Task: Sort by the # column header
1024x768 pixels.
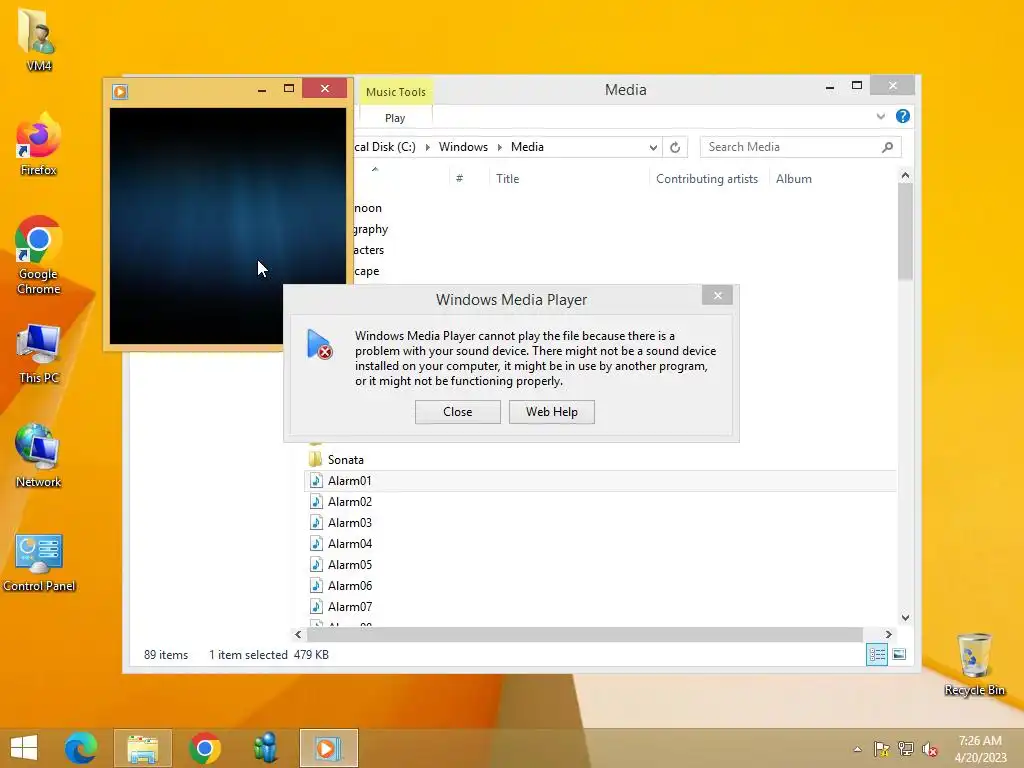Action: click(468, 179)
